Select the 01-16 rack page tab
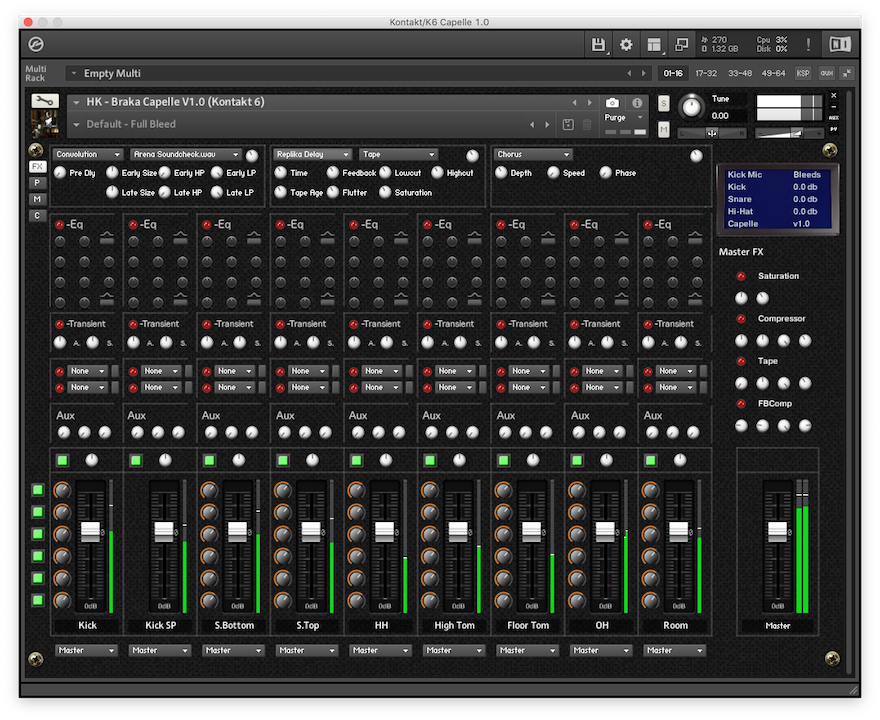The image size is (880, 720). (672, 73)
